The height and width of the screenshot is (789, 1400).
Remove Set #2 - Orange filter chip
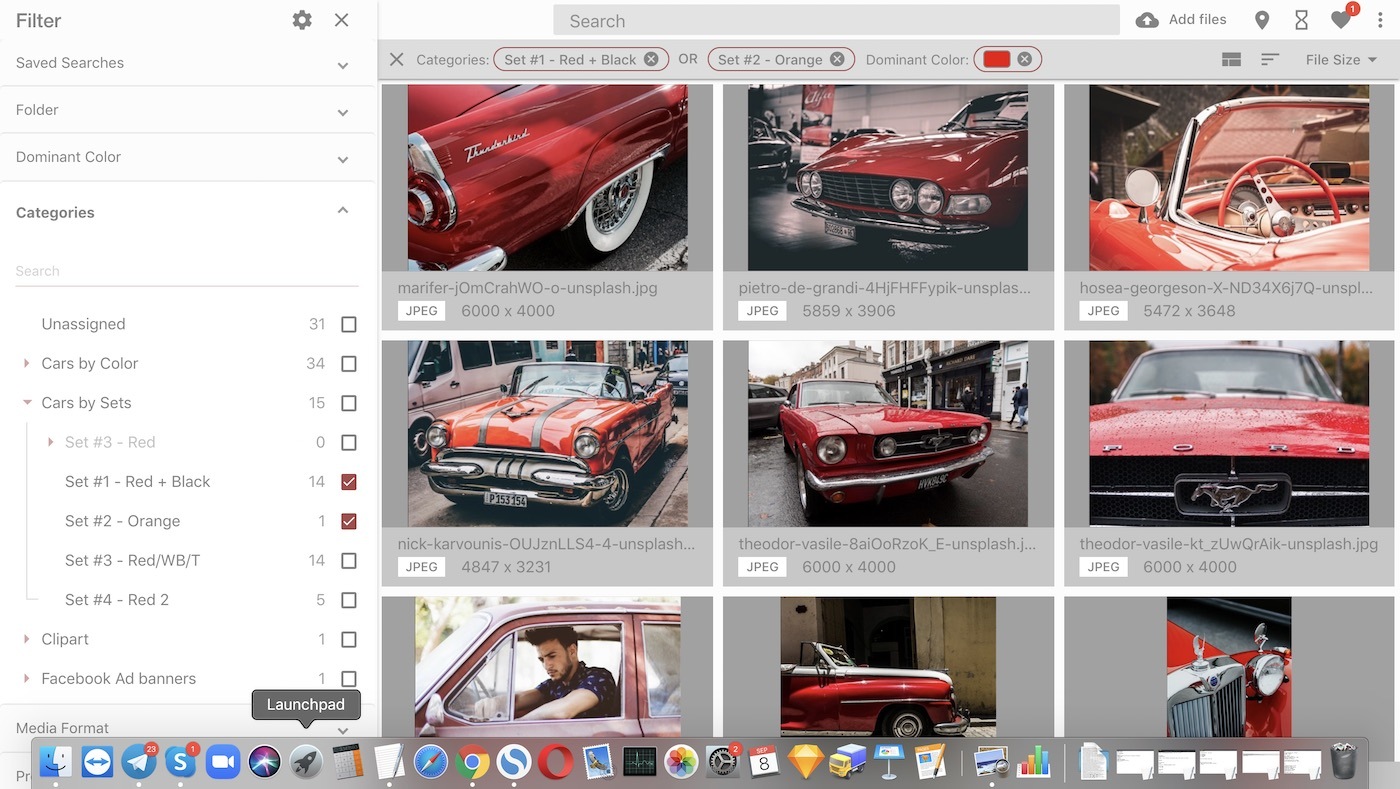click(837, 60)
